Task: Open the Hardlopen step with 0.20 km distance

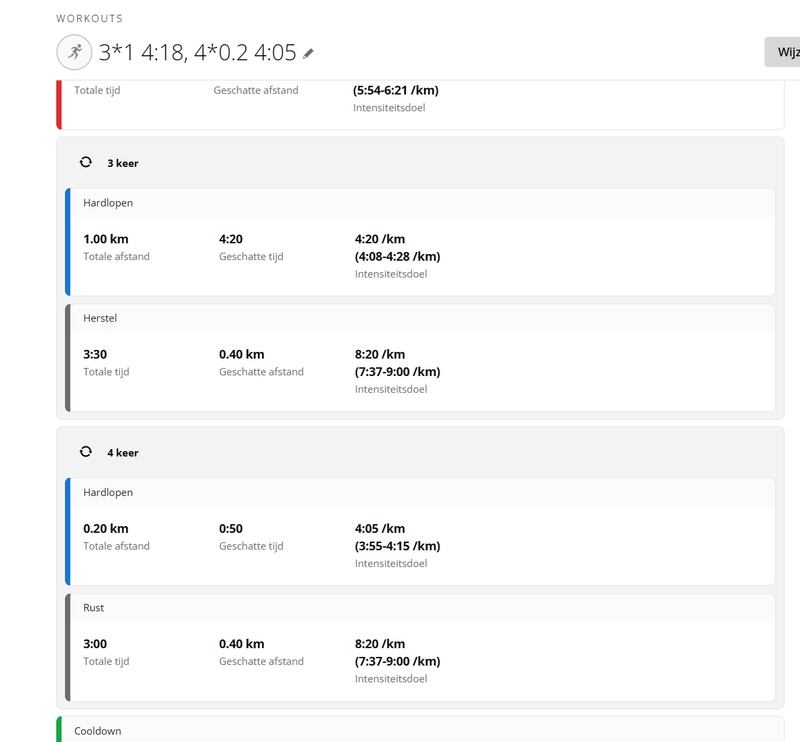Action: [x=108, y=493]
